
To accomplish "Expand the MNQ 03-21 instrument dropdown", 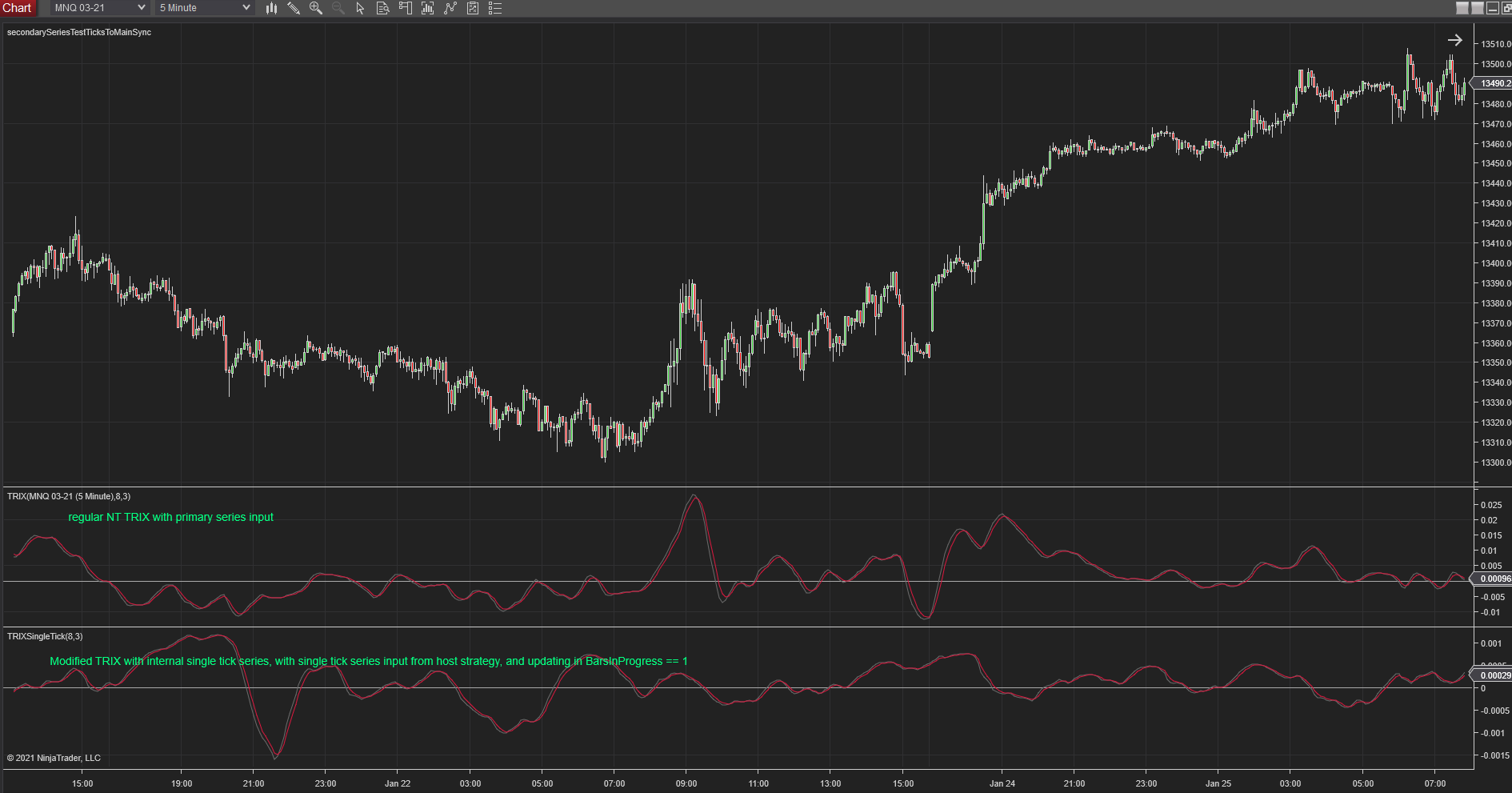I will point(100,8).
